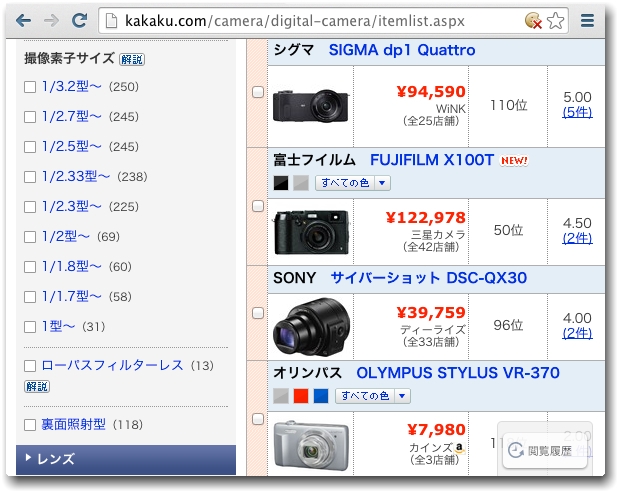The height and width of the screenshot is (493, 619).
Task: Open the browser hamburger menu
Action: point(587,21)
